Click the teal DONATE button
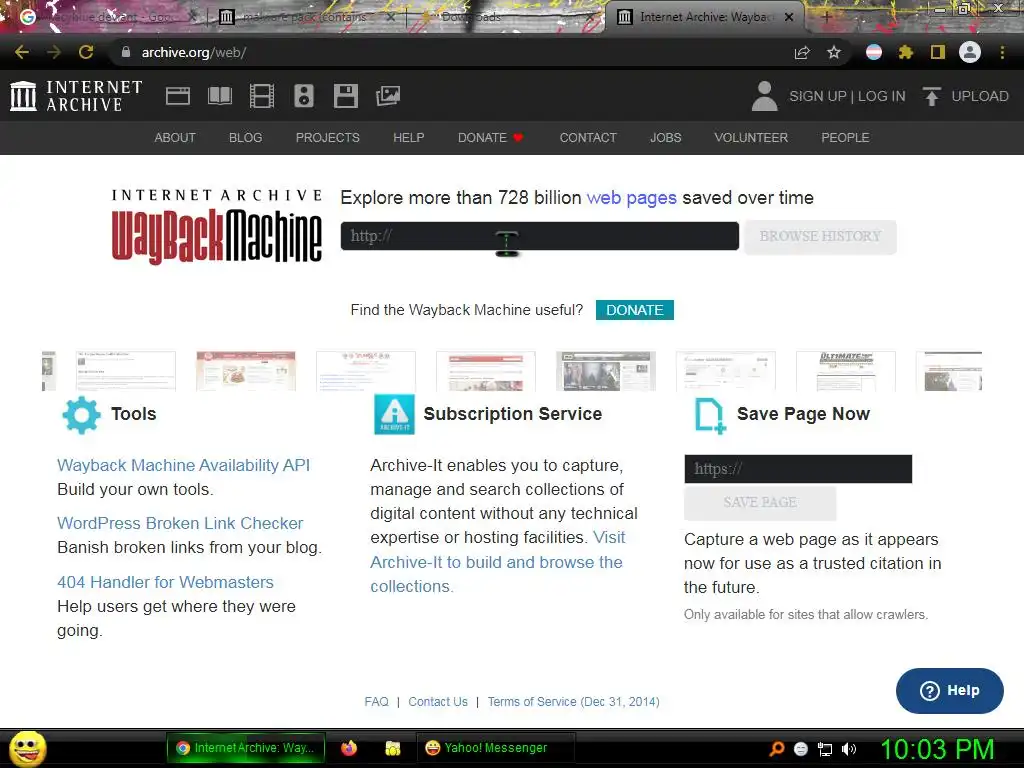1024x768 pixels. (635, 310)
